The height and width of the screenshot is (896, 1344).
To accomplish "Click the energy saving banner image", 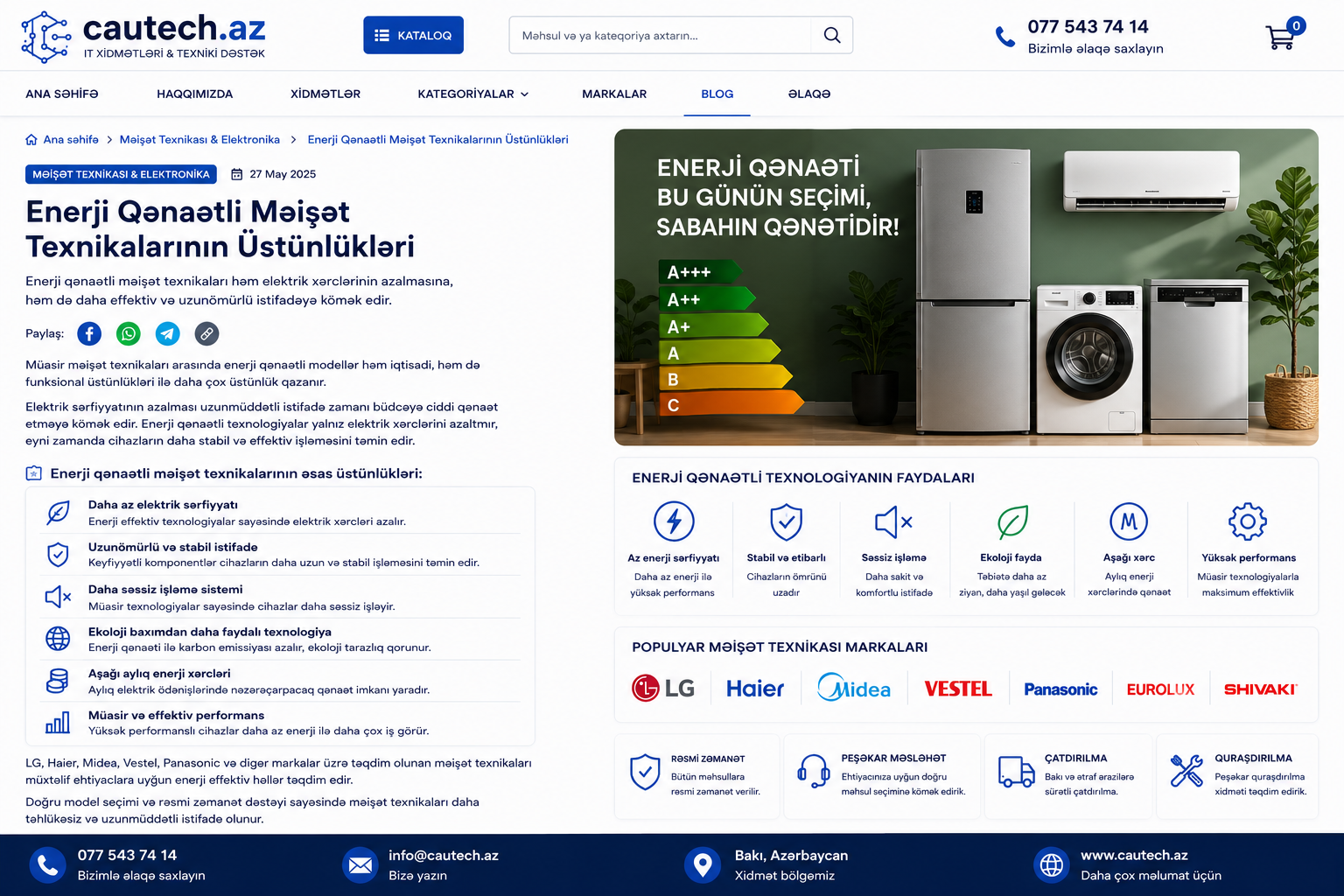I will [x=966, y=287].
